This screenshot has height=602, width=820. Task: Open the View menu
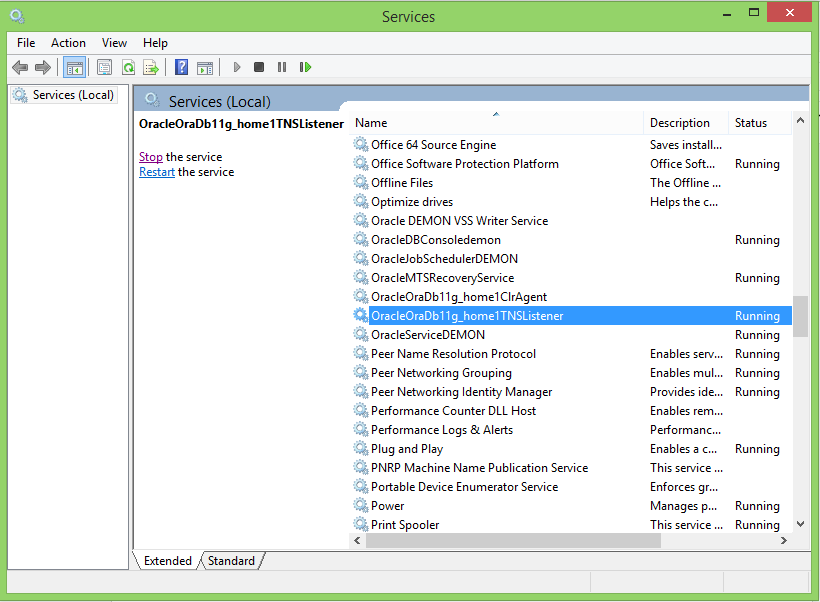pyautogui.click(x=115, y=43)
